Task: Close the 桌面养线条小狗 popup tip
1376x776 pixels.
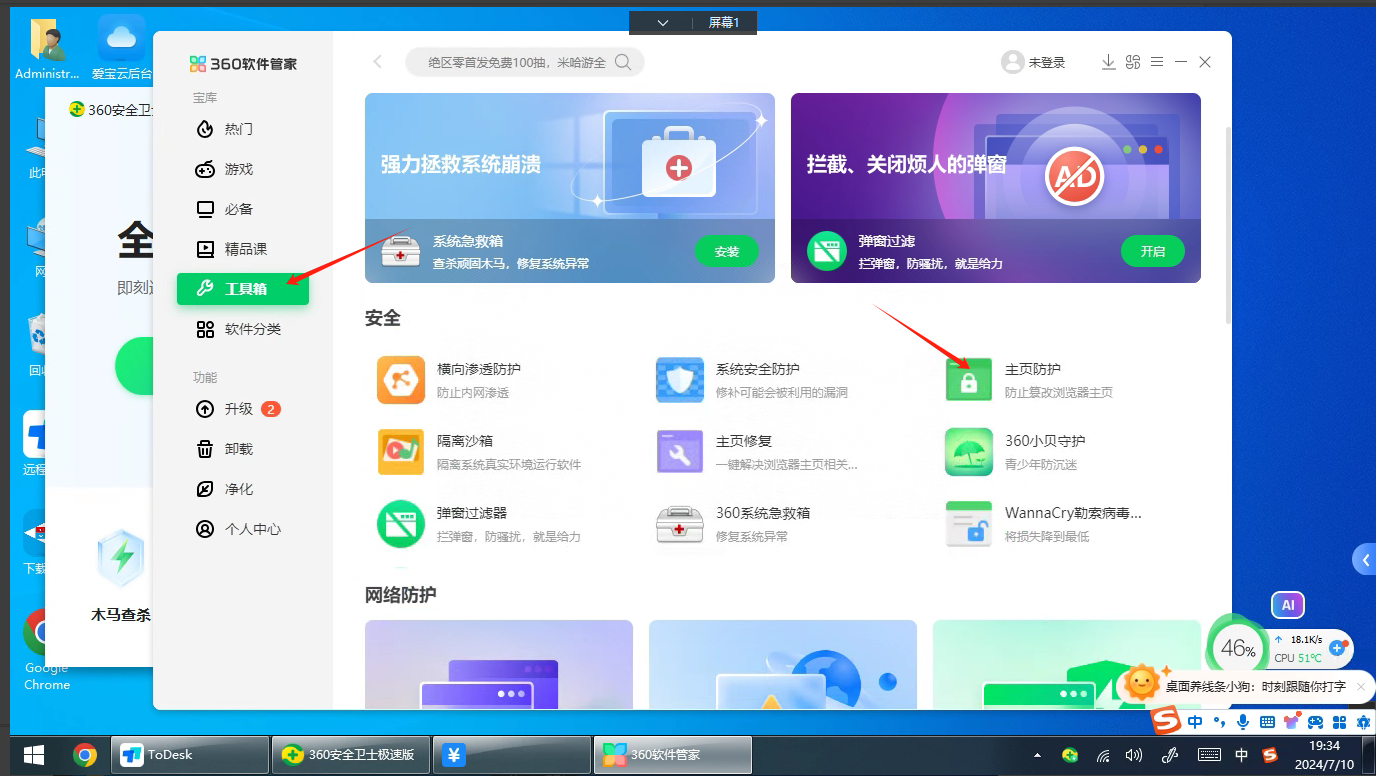Action: tap(1360, 686)
